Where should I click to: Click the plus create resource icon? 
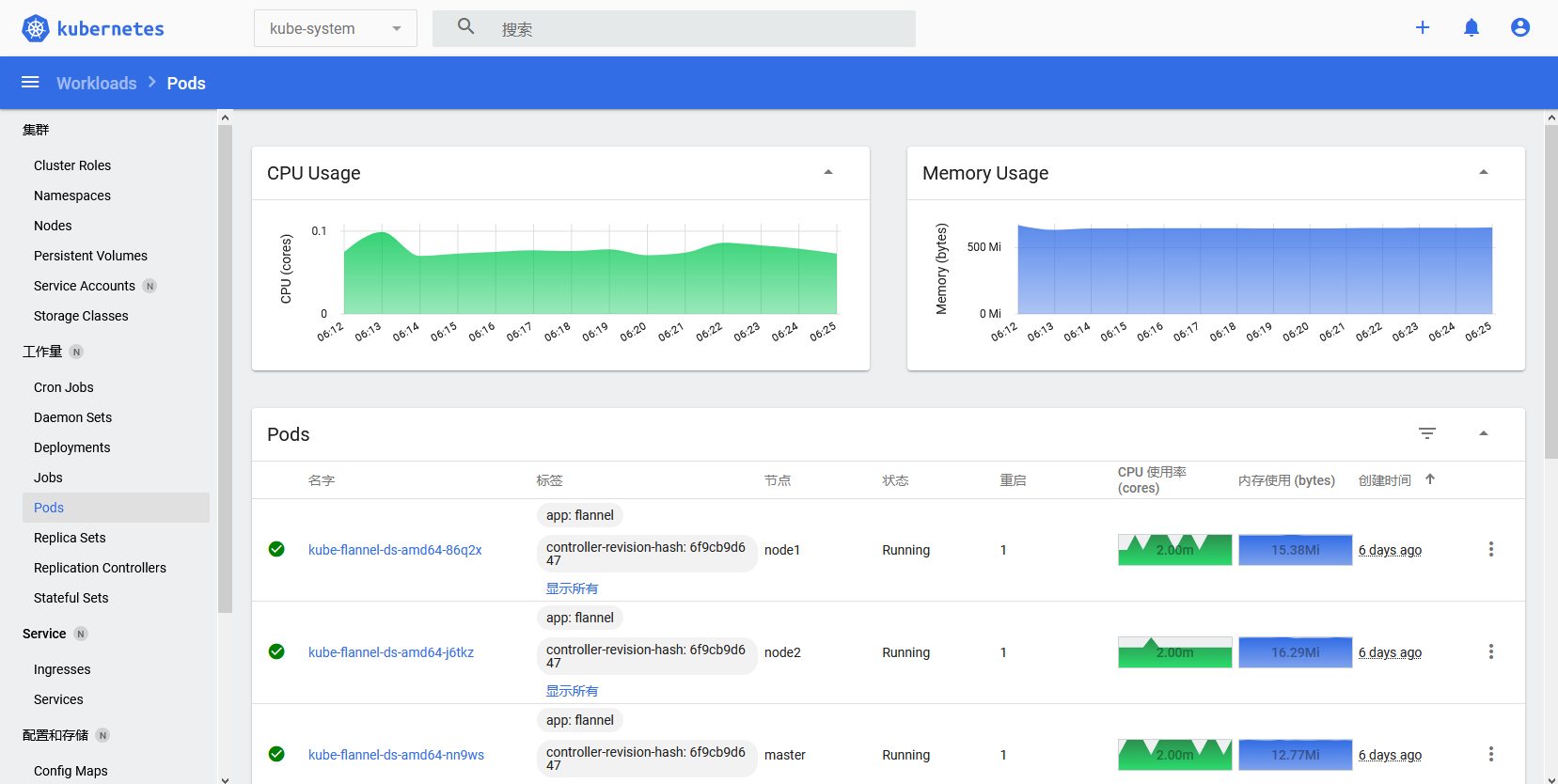coord(1423,28)
